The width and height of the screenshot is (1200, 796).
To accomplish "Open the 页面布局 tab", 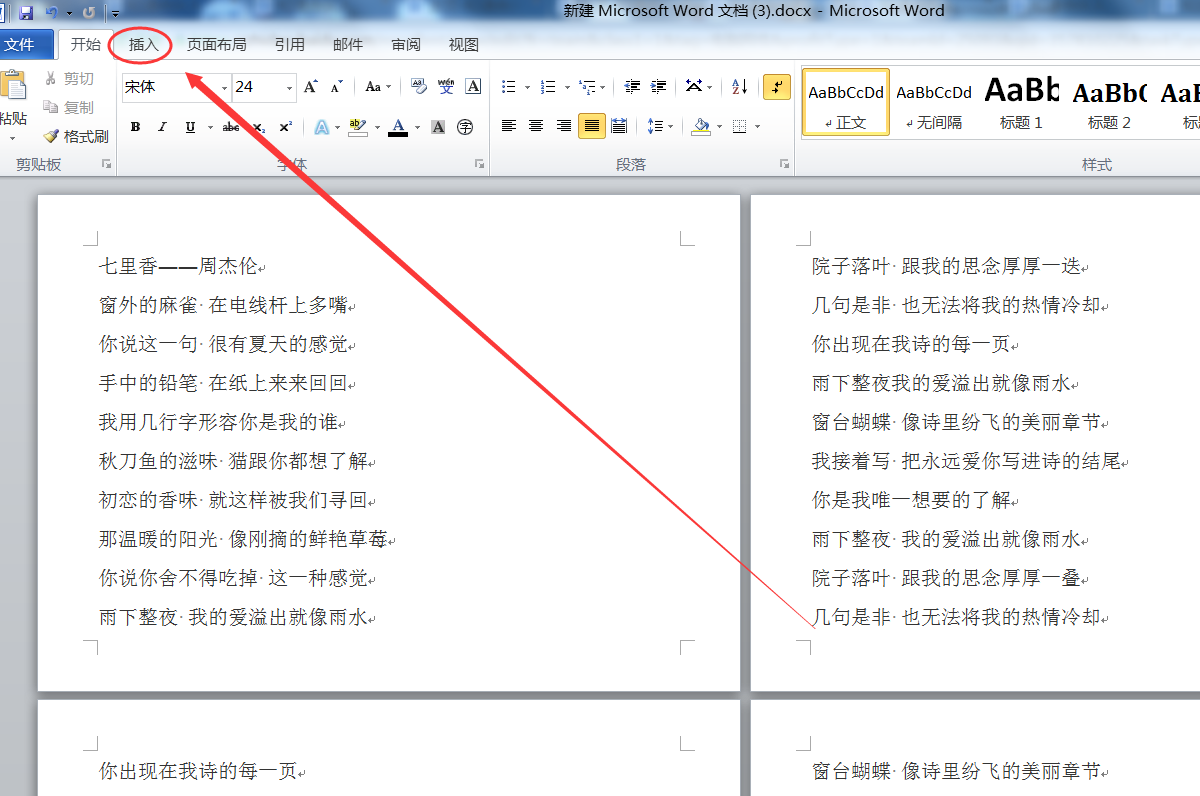I will 216,45.
